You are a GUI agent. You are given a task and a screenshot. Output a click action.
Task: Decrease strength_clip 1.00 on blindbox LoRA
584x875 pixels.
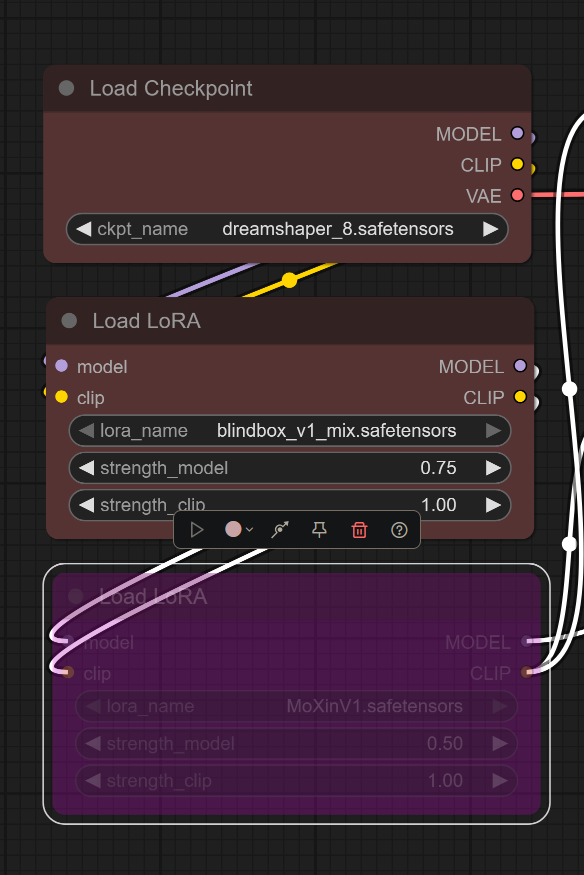tap(86, 505)
